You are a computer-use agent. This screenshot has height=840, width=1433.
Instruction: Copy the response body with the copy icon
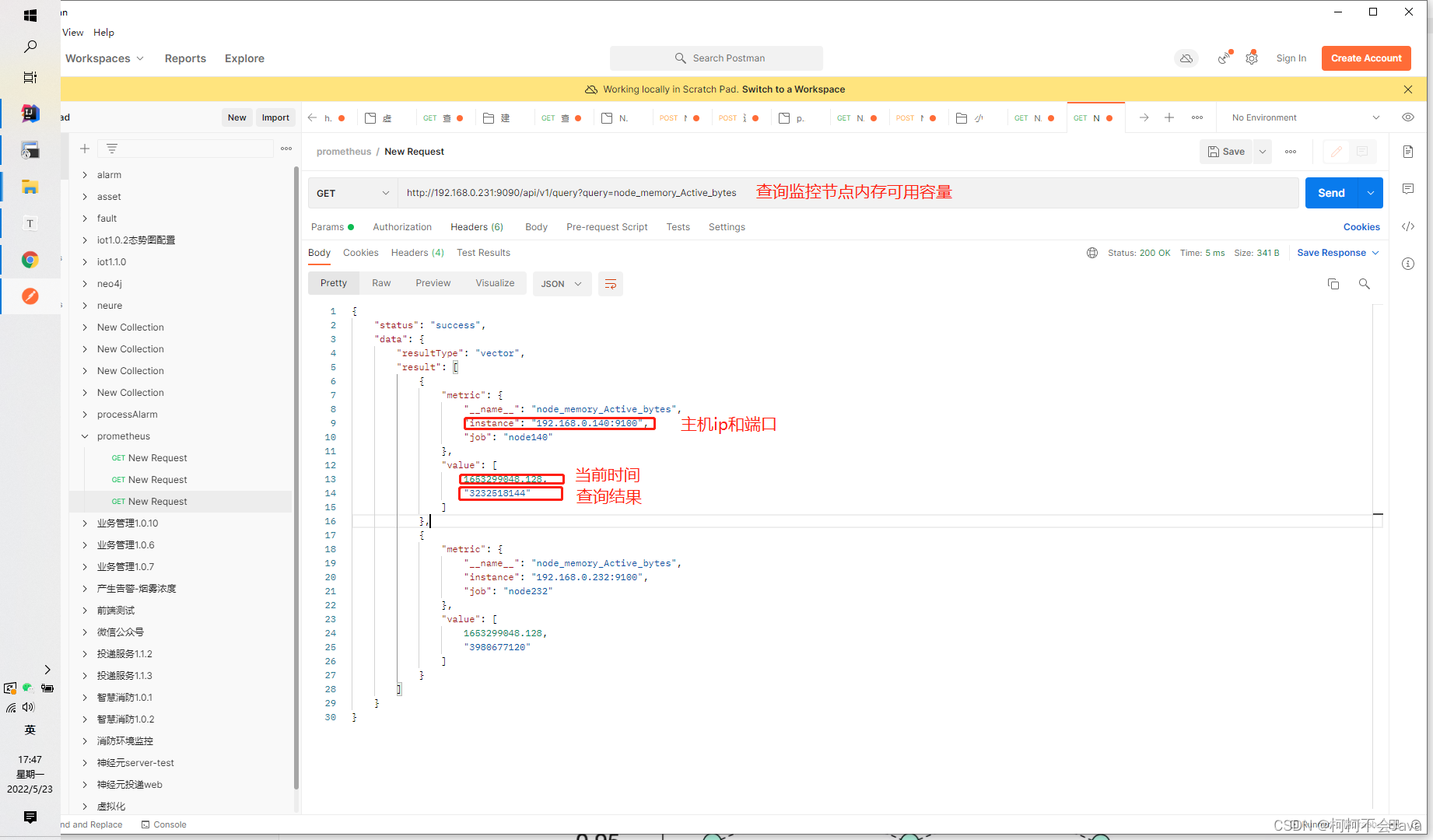[1333, 284]
